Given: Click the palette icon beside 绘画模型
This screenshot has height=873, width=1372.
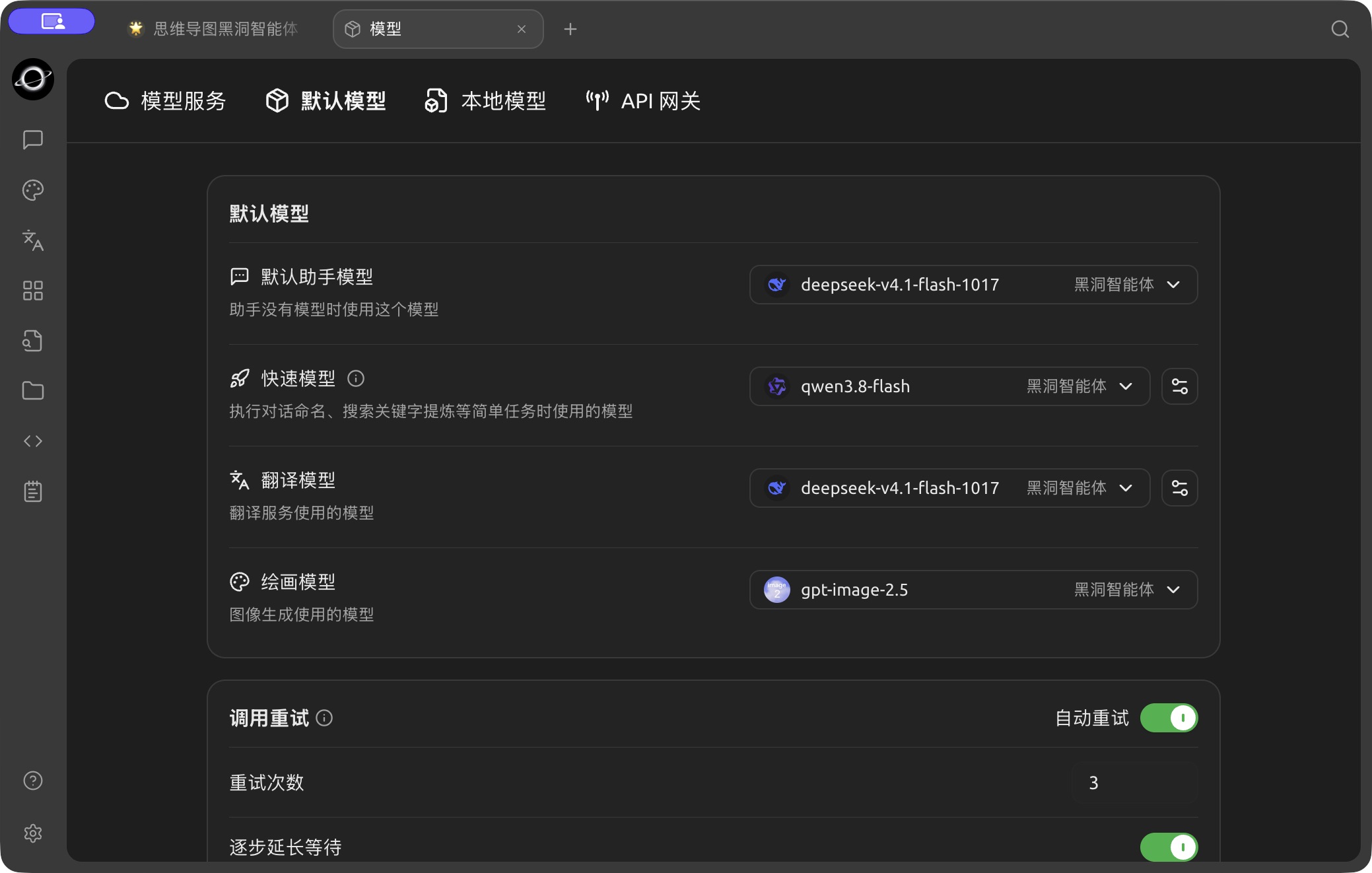Looking at the screenshot, I should 240,582.
